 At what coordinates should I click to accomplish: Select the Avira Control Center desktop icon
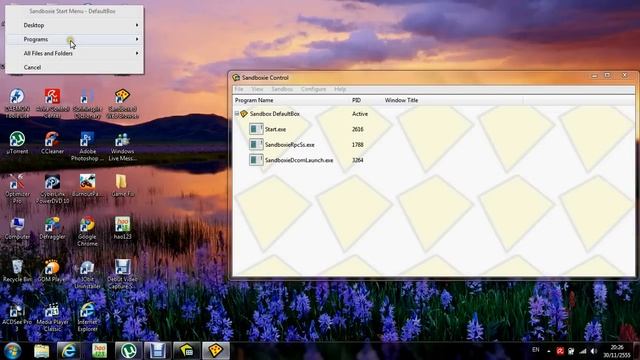(x=52, y=103)
